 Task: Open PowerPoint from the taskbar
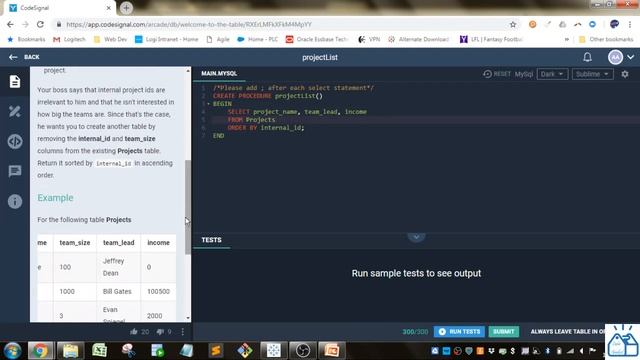[331, 351]
